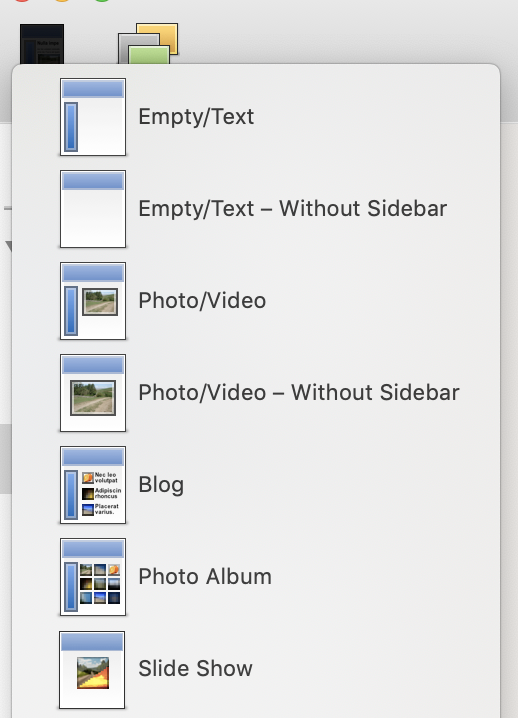Choose Empty/Text – Without Sidebar menu entry
Screen dimensions: 518x718
[x=293, y=209]
